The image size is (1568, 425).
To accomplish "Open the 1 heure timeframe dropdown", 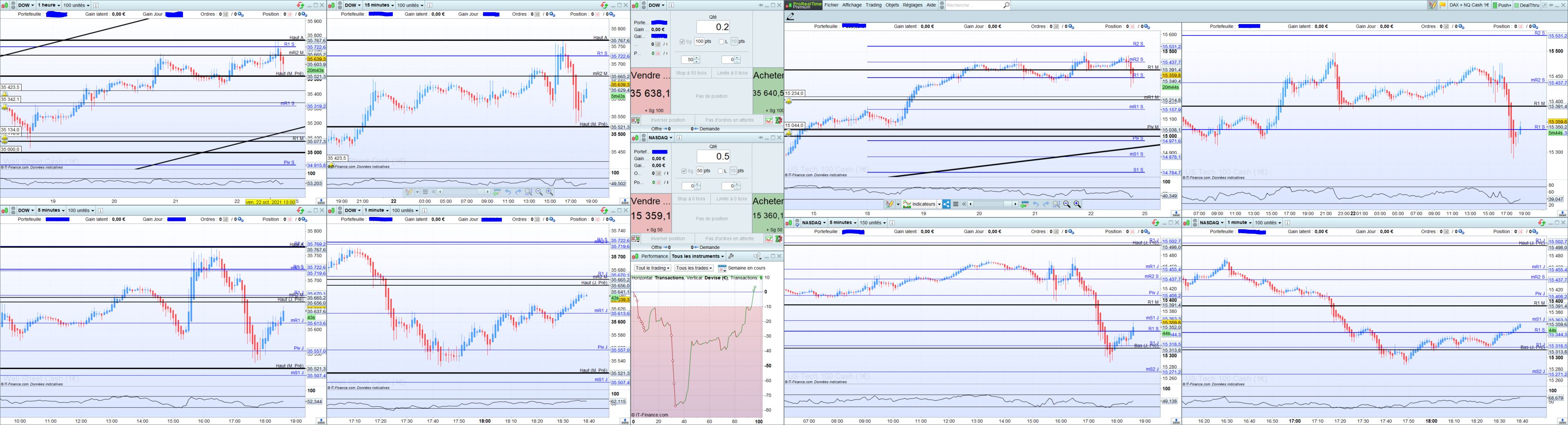I will tap(49, 5).
